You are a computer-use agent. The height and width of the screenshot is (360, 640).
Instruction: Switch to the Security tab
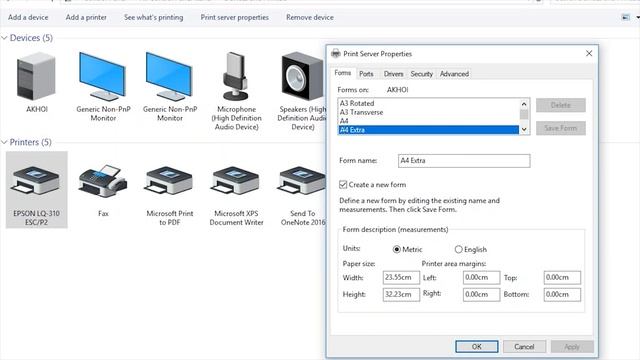(421, 74)
